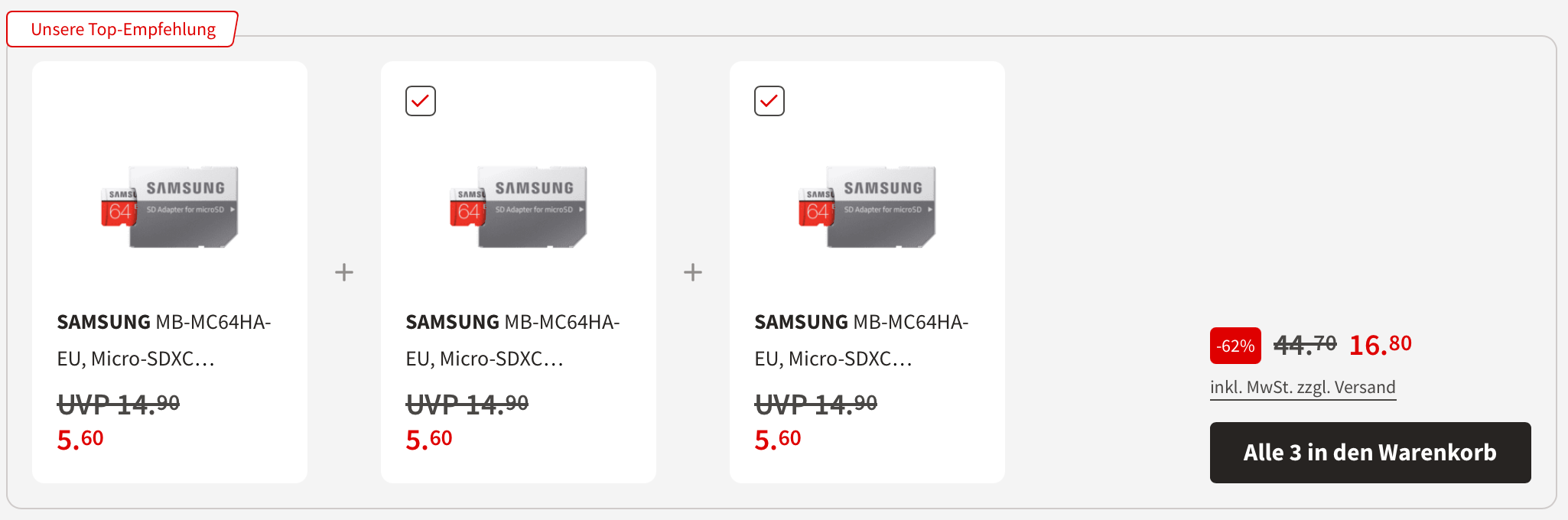
Task: Open 'inkl. MwSt. zzgl. Versand' link
Action: point(1303,388)
